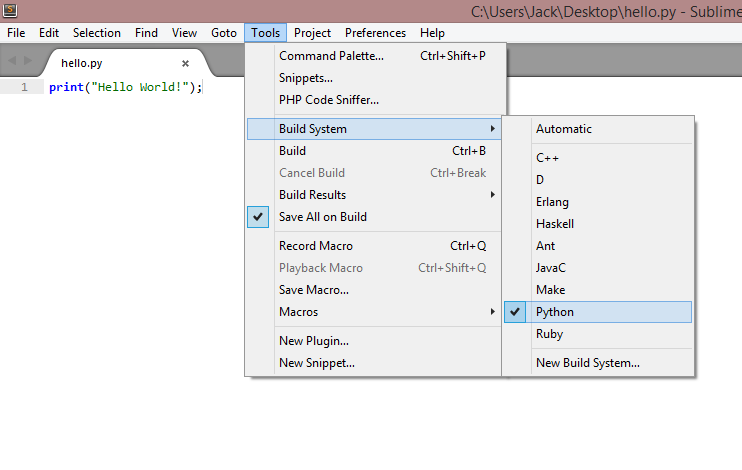Expand the Build System submenu

tap(374, 129)
